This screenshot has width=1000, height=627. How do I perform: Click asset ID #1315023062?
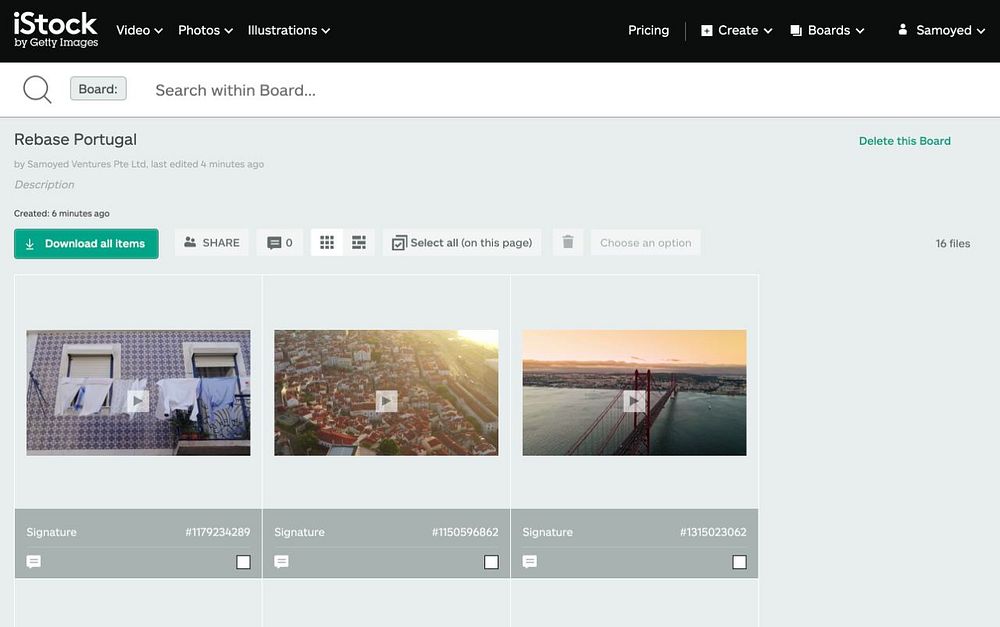click(x=713, y=532)
